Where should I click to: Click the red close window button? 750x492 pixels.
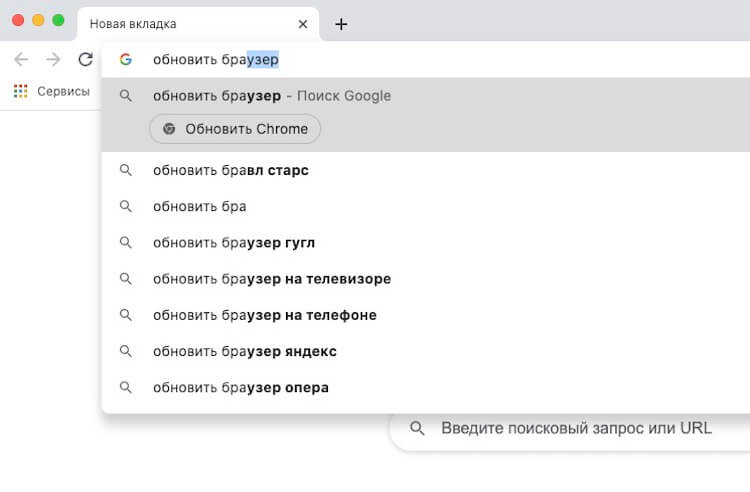pyautogui.click(x=18, y=20)
